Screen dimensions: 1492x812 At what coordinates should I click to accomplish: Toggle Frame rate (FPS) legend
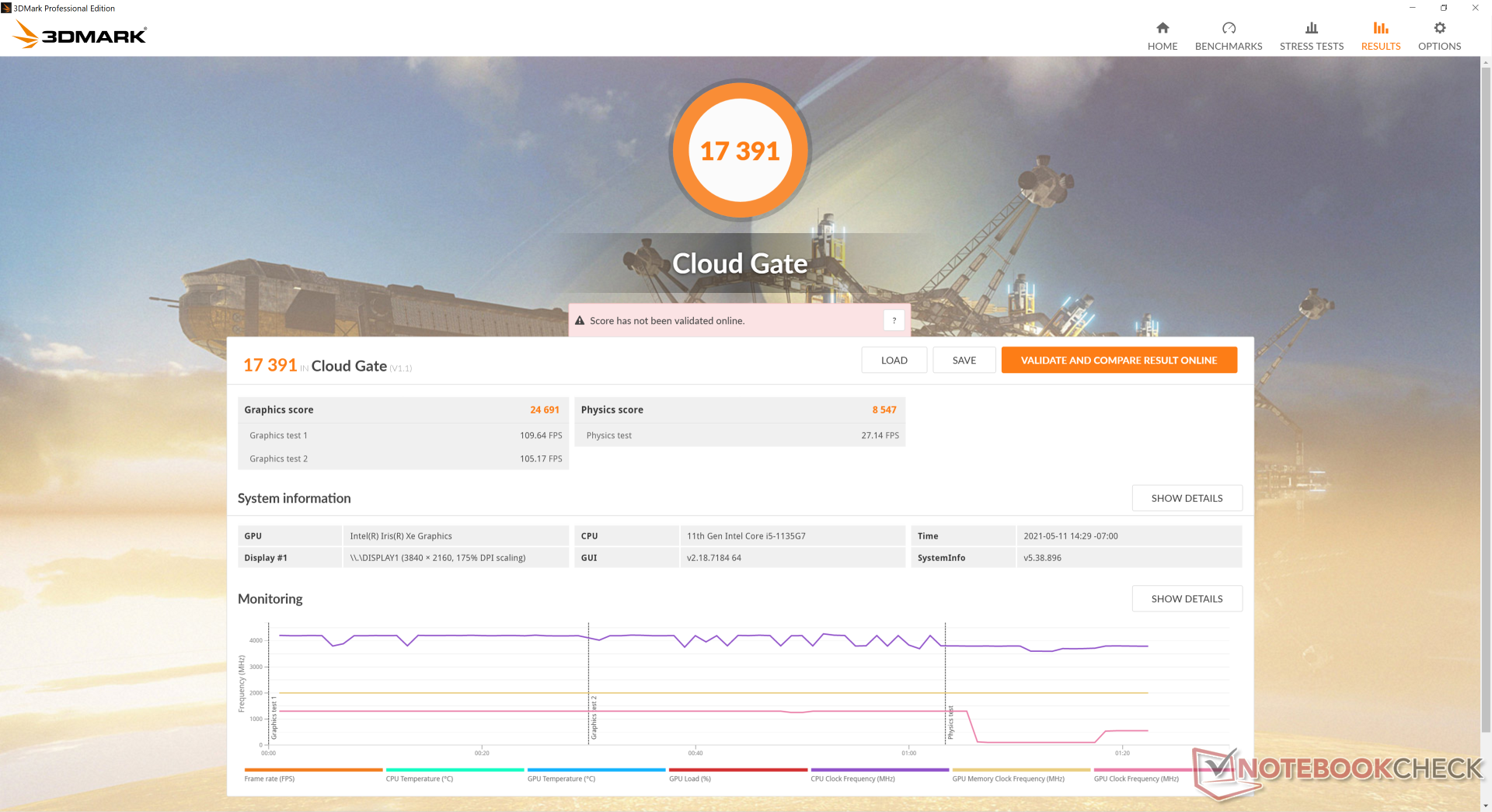313,775
